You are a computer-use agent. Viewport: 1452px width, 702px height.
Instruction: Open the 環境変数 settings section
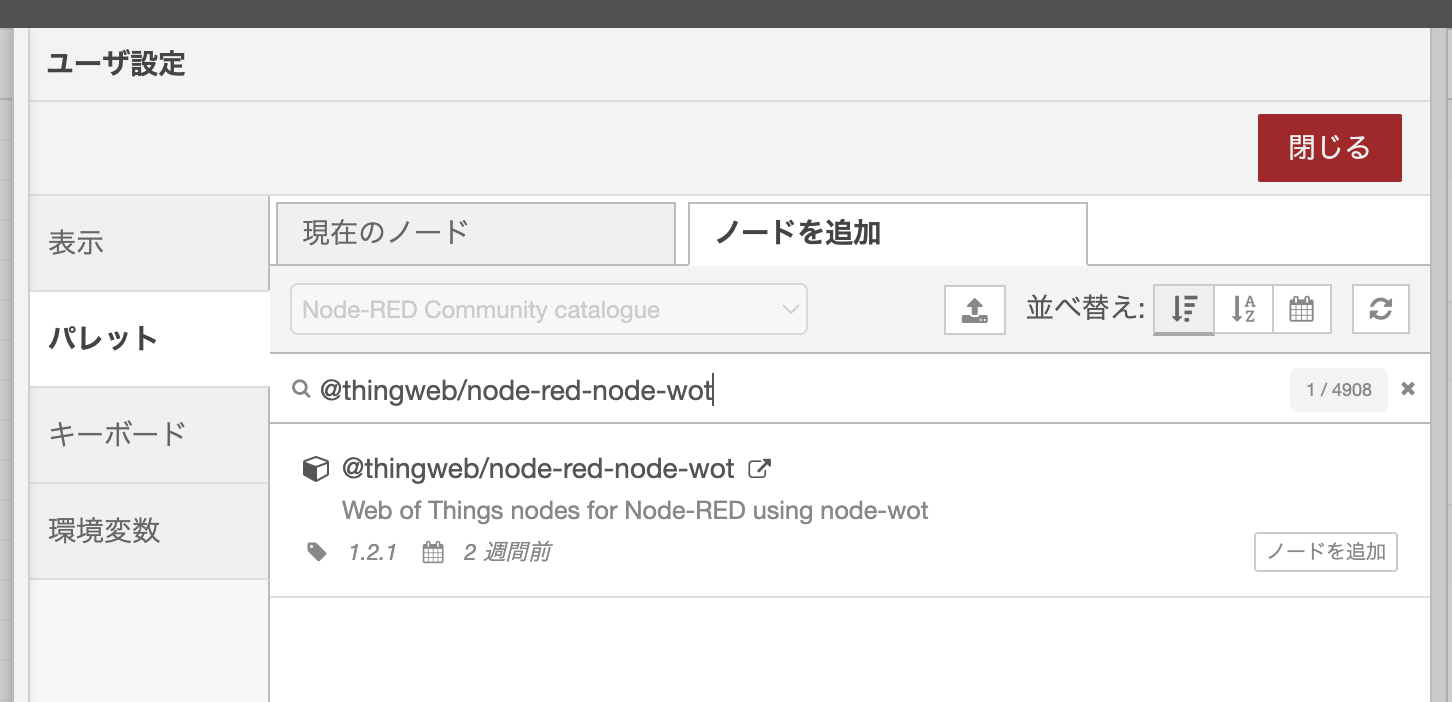(149, 531)
